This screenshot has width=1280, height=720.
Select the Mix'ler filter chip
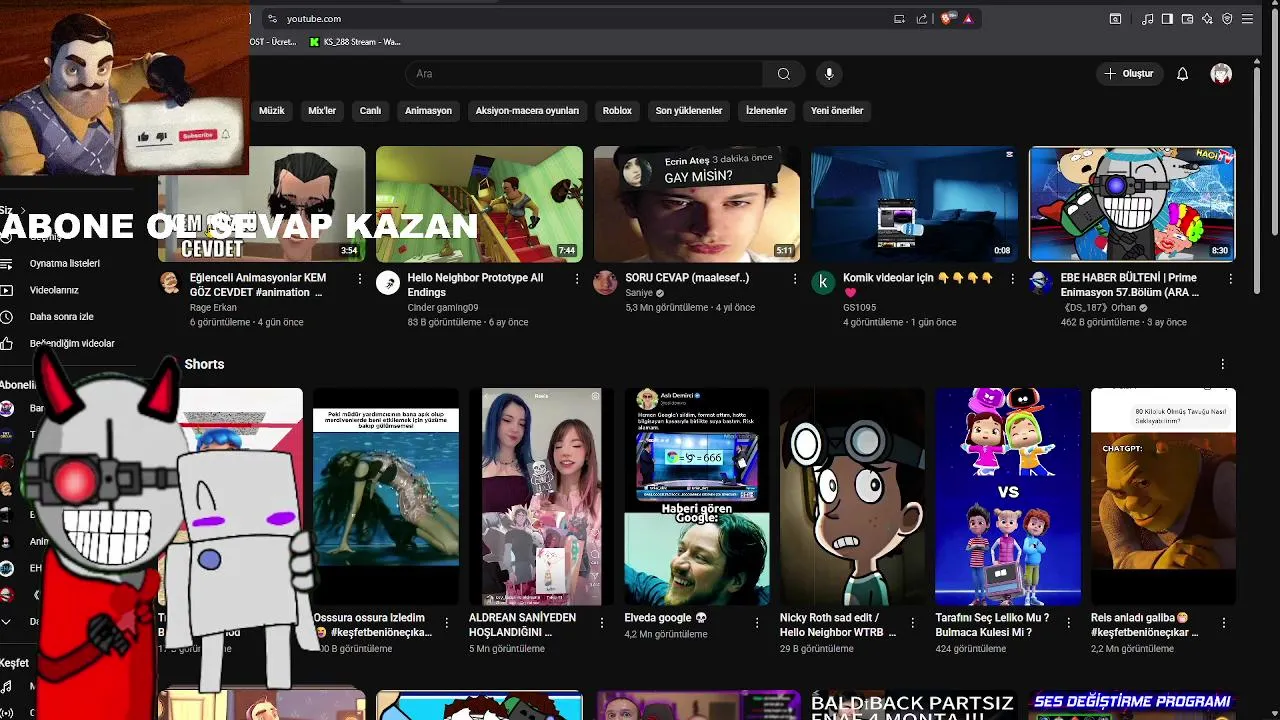(x=322, y=111)
